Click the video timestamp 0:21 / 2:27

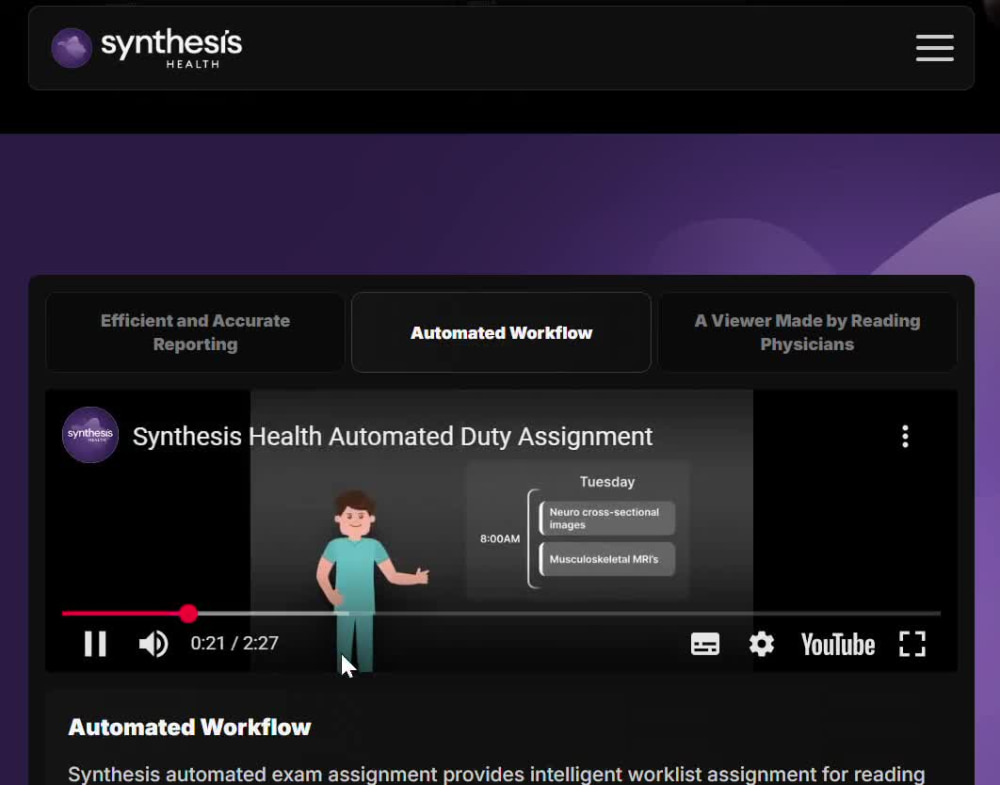tap(234, 643)
